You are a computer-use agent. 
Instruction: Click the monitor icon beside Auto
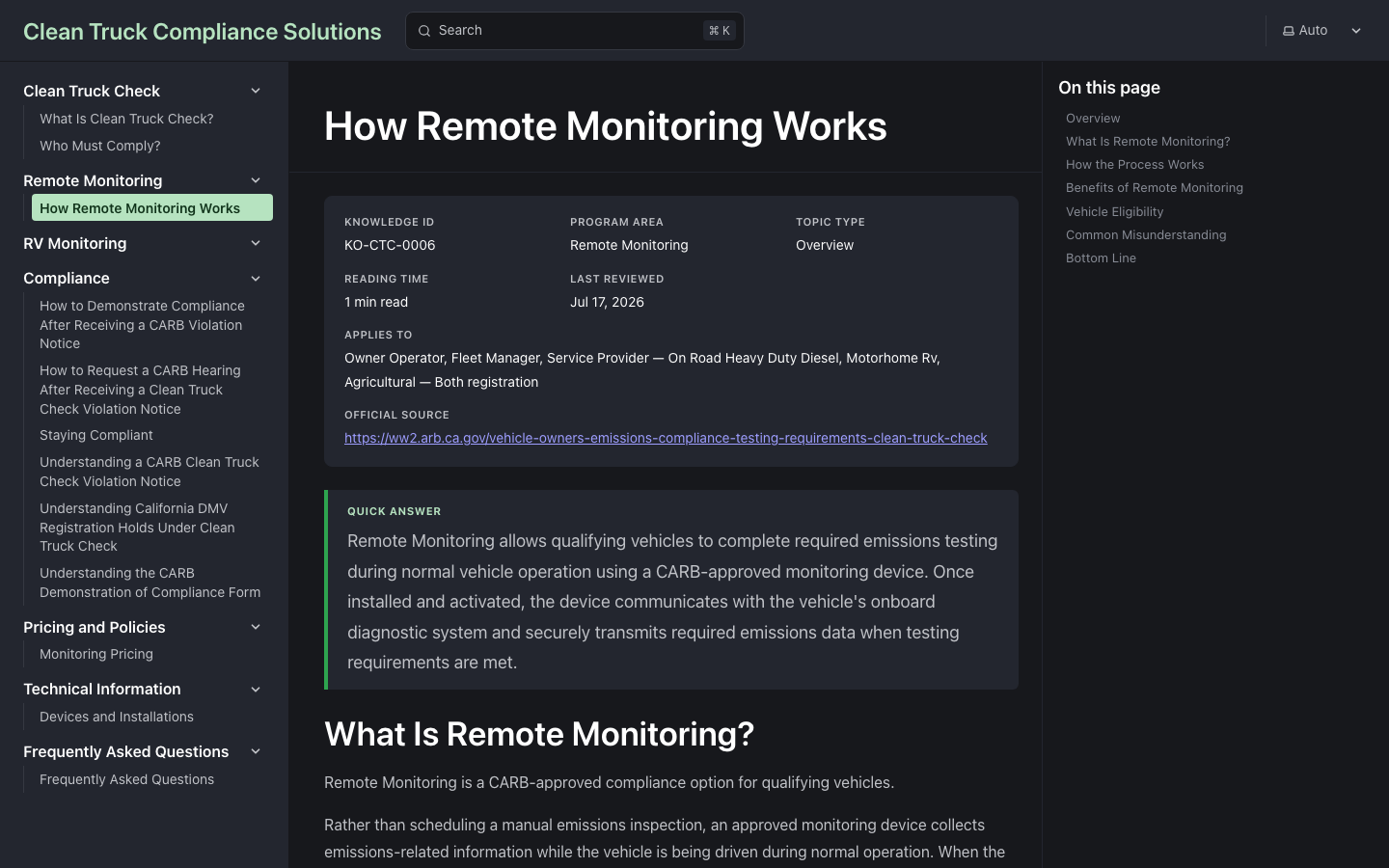tap(1289, 31)
